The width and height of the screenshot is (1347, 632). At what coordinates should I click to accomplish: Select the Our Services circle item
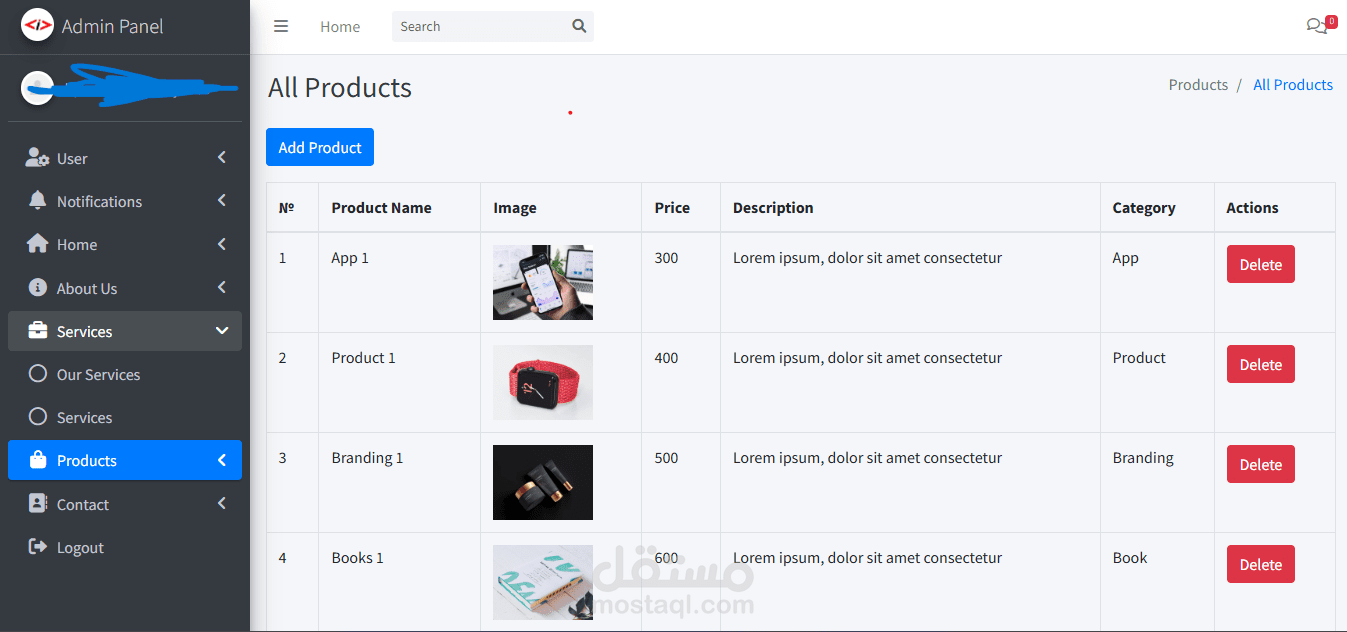pyautogui.click(x=38, y=374)
